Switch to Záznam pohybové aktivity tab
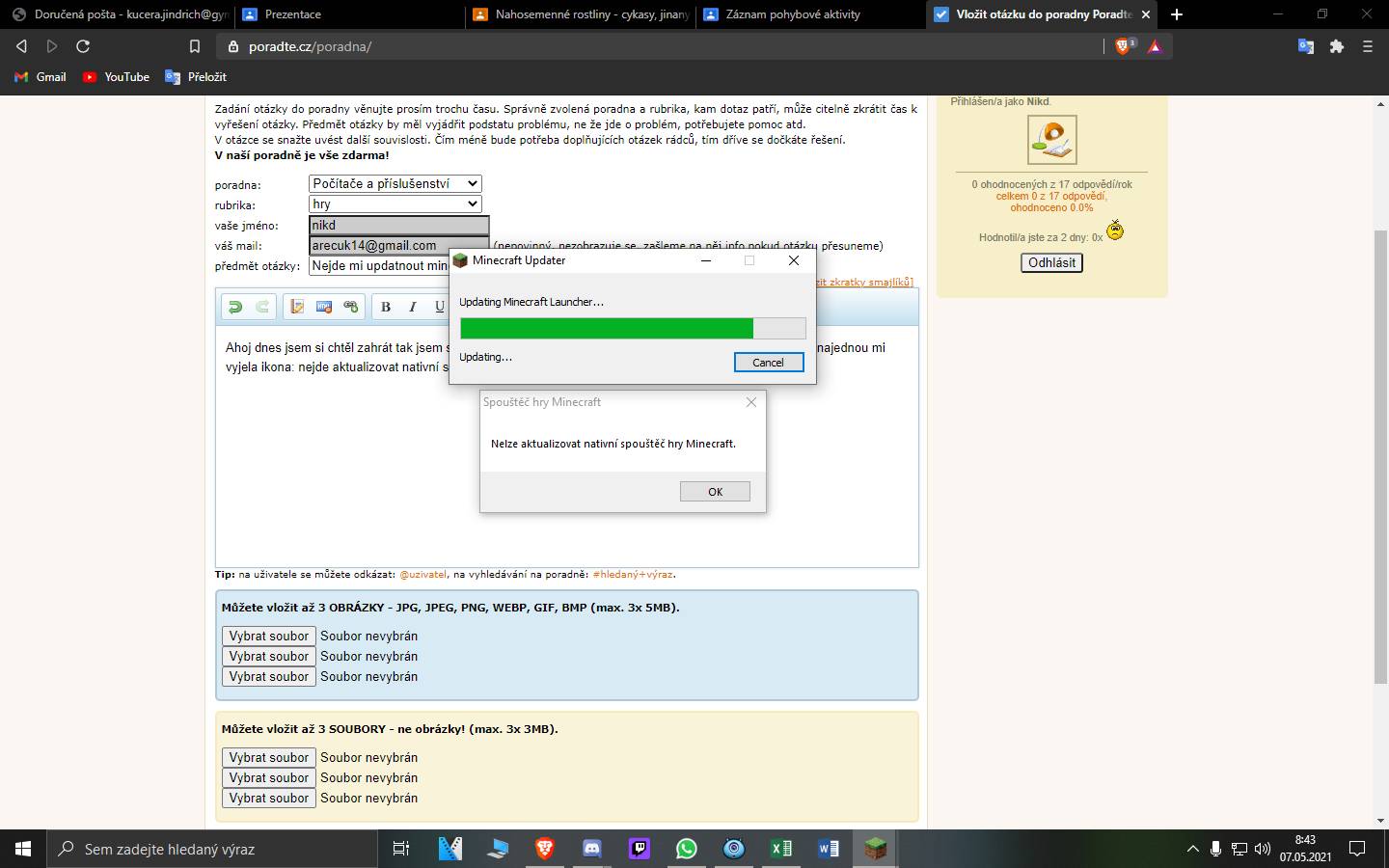Viewport: 1389px width, 868px height. coord(812,14)
